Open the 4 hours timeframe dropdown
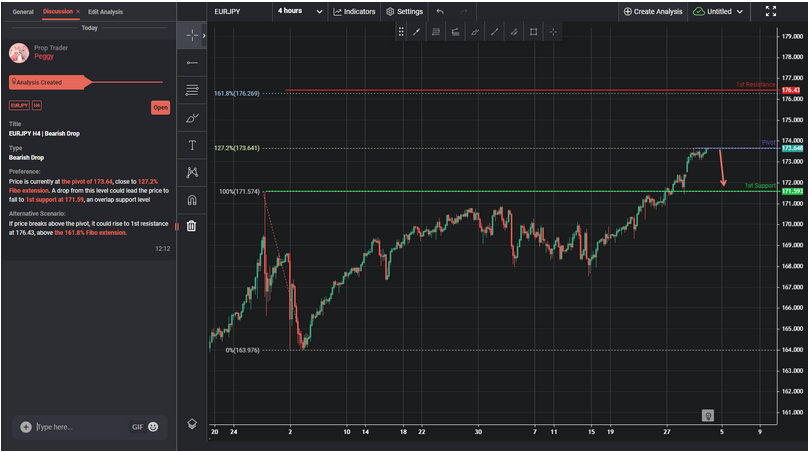The image size is (808, 452). [x=300, y=11]
